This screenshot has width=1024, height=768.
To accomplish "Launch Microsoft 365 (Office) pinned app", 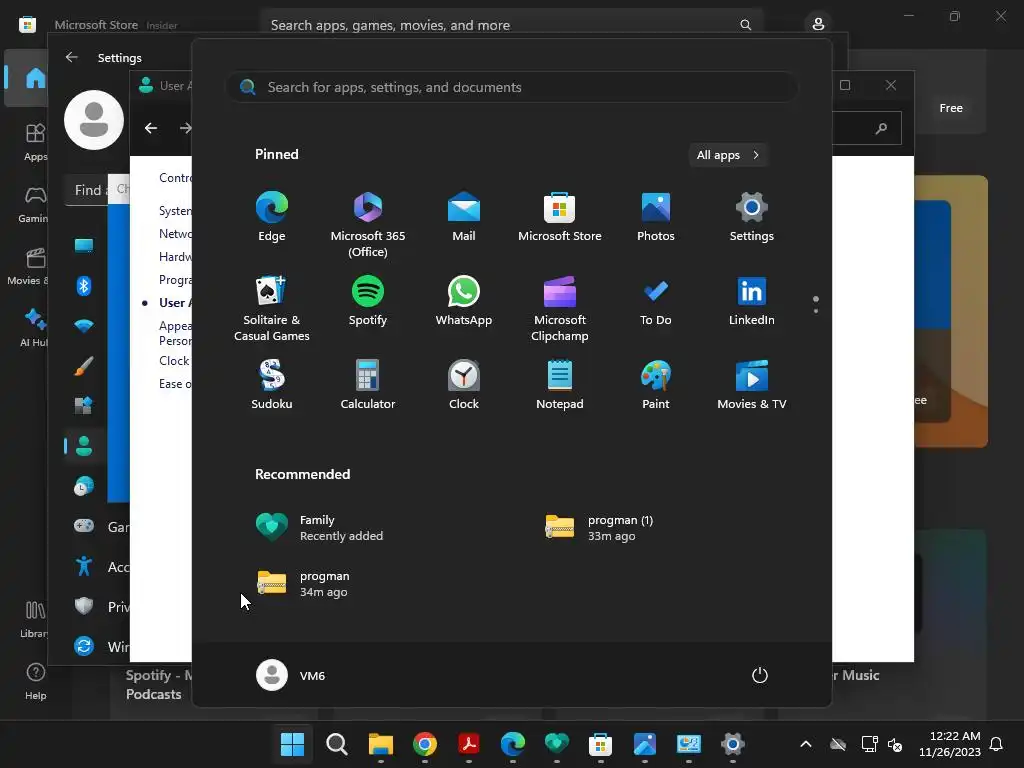I will tap(368, 225).
